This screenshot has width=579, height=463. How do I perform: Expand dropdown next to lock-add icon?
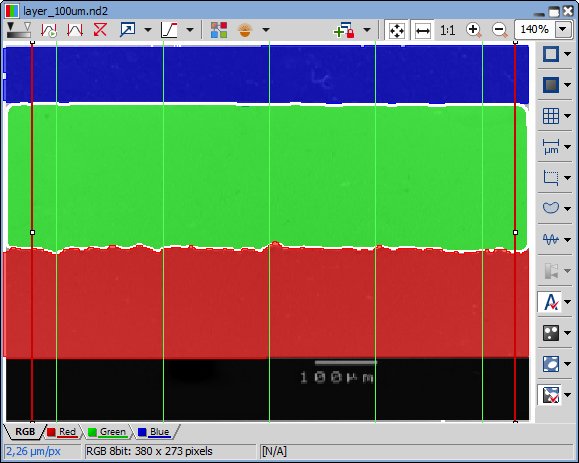tap(367, 30)
